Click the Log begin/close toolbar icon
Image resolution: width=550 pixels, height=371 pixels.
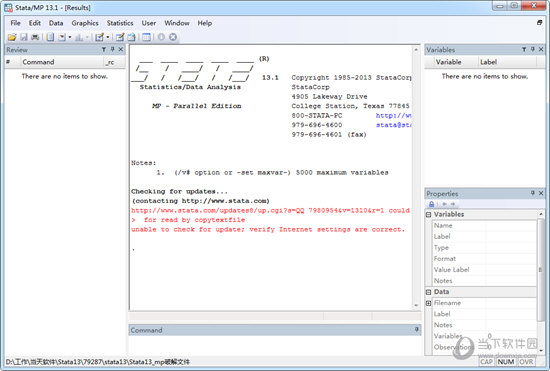pos(50,37)
